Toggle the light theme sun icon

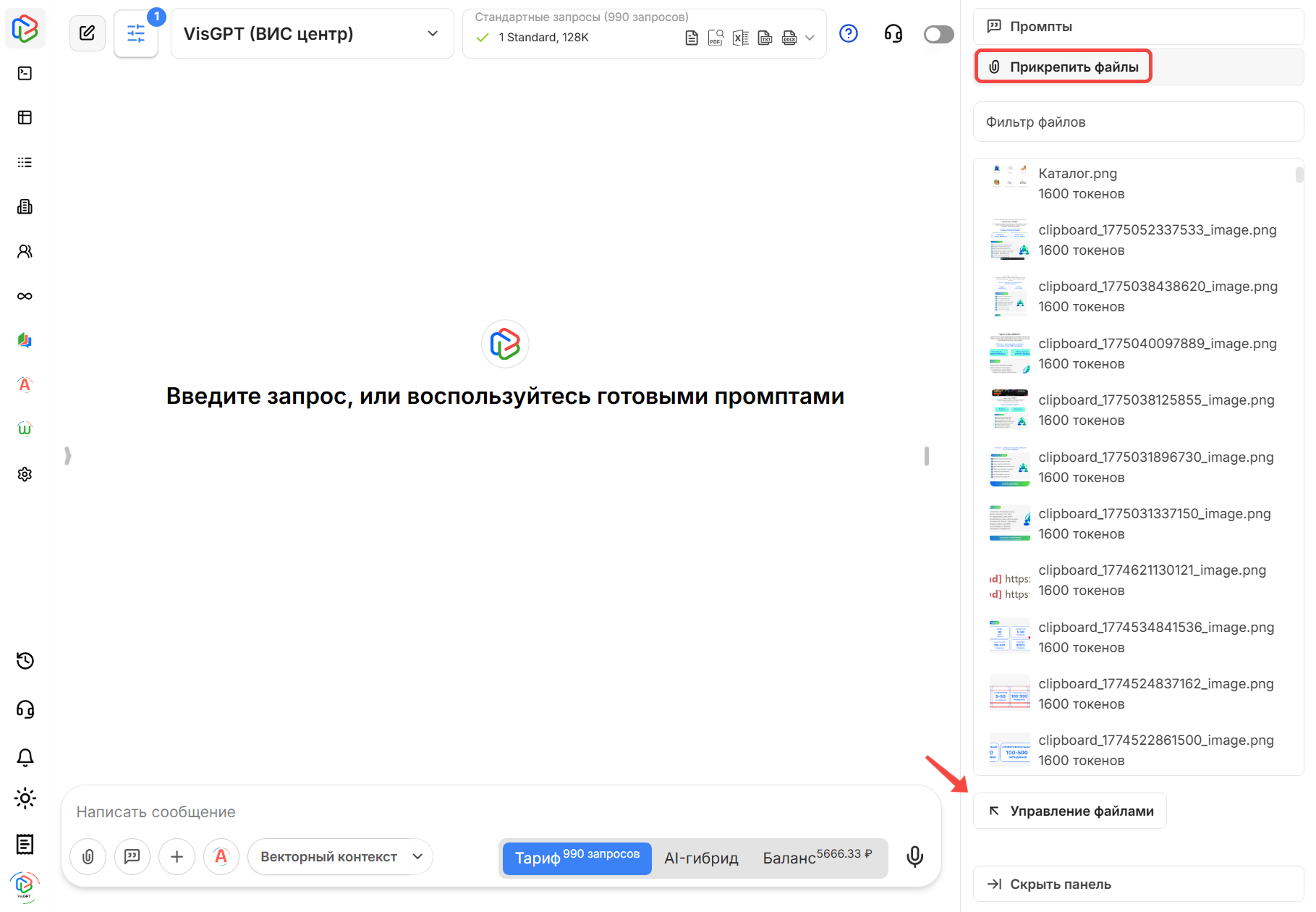tap(25, 798)
